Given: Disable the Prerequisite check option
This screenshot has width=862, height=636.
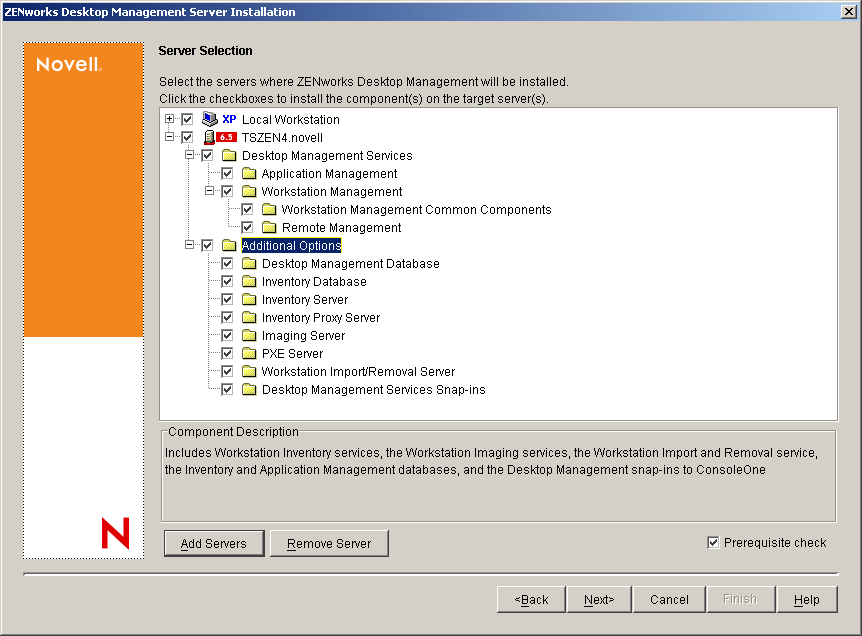Looking at the screenshot, I should click(714, 542).
